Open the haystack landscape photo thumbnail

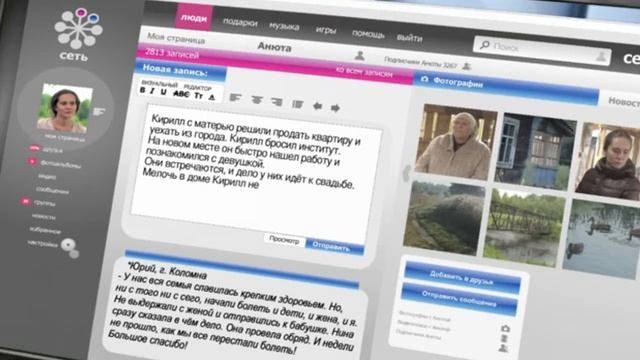(x=444, y=218)
